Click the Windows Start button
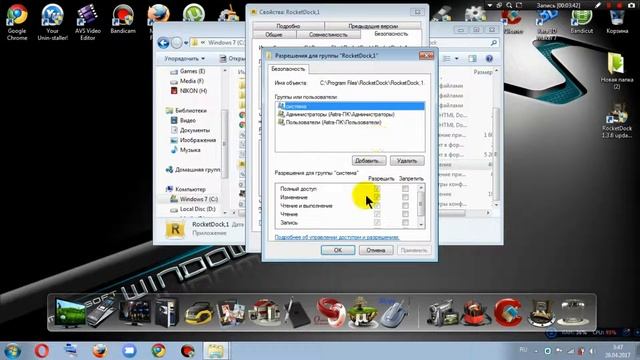The width and height of the screenshot is (640, 360). tap(12, 351)
